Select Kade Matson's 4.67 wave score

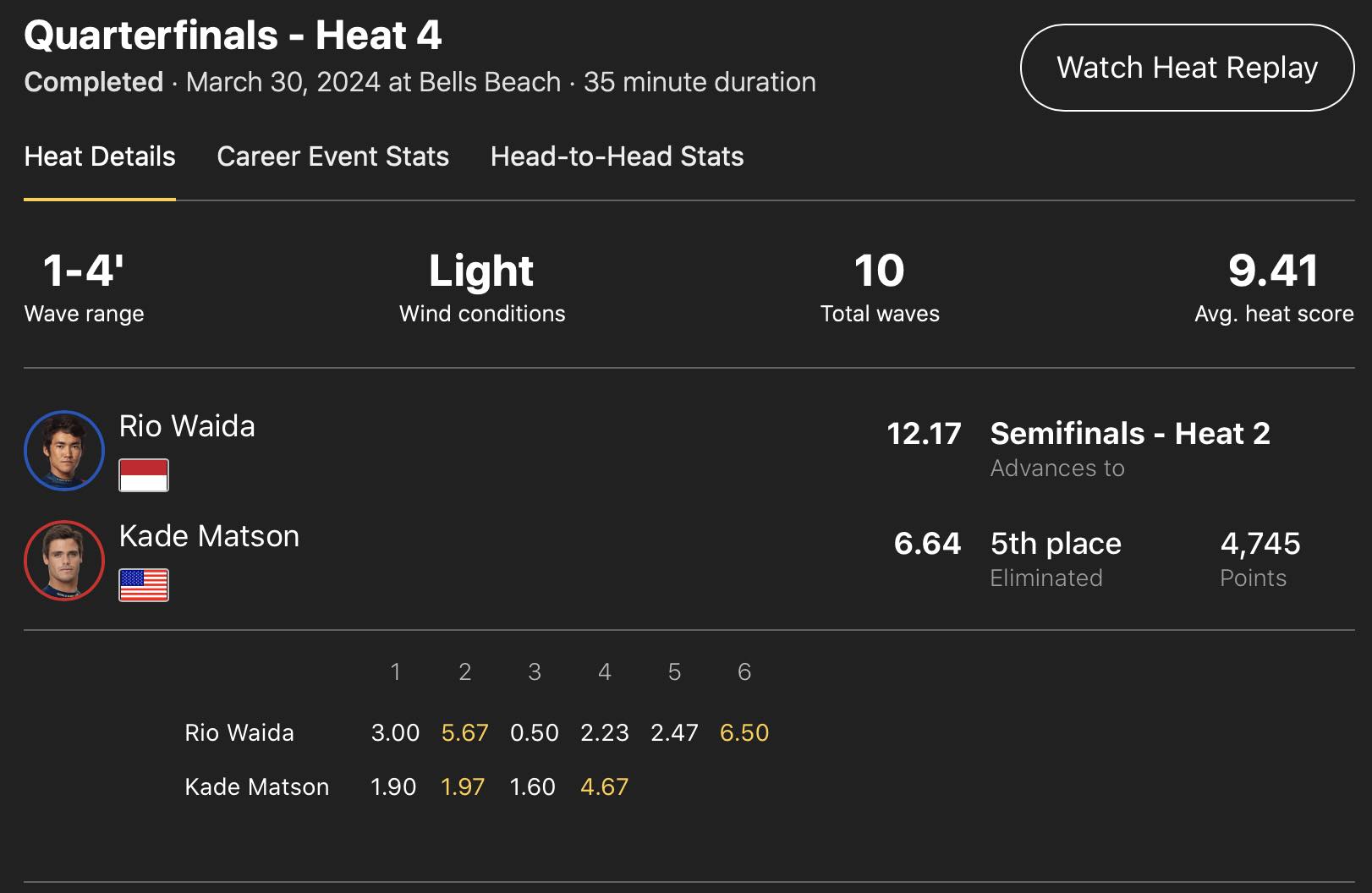click(x=604, y=786)
